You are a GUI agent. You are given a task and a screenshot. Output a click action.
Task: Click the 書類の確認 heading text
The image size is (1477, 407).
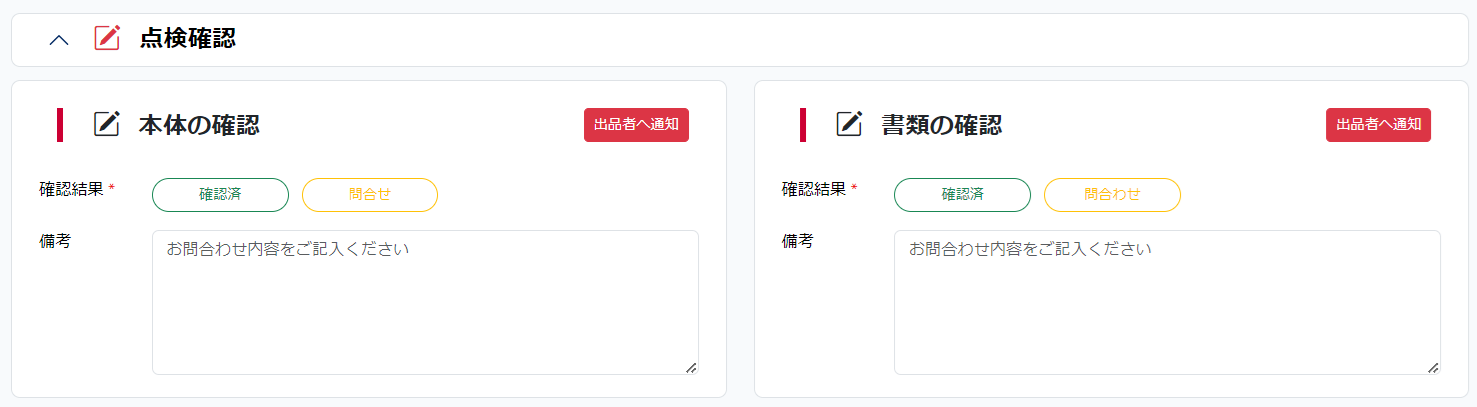point(941,125)
